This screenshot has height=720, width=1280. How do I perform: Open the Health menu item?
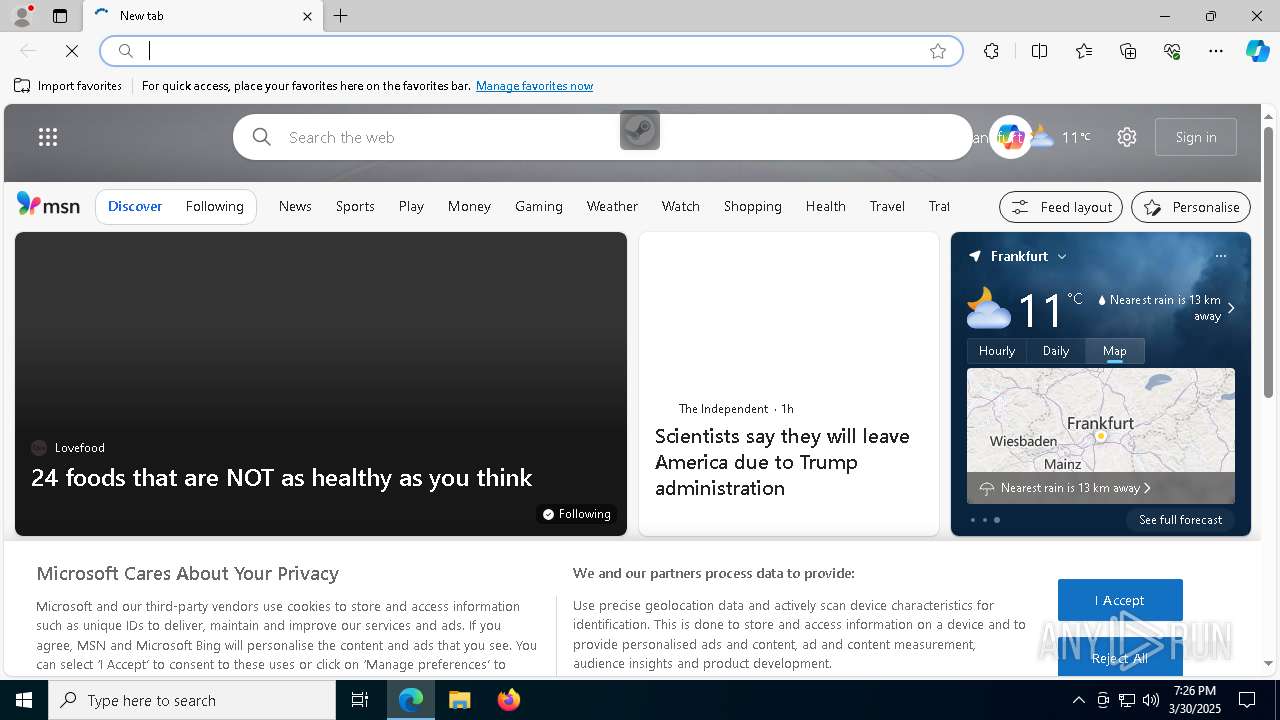coord(826,206)
